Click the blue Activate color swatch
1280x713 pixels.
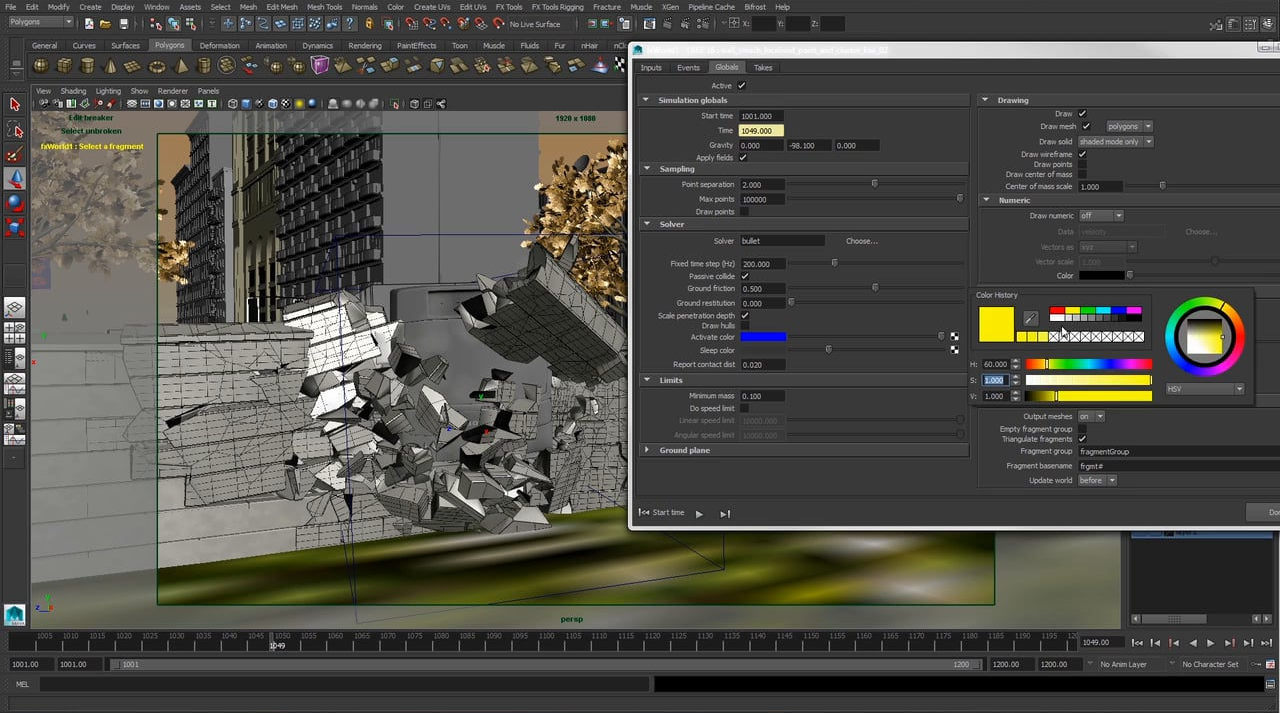(x=763, y=337)
